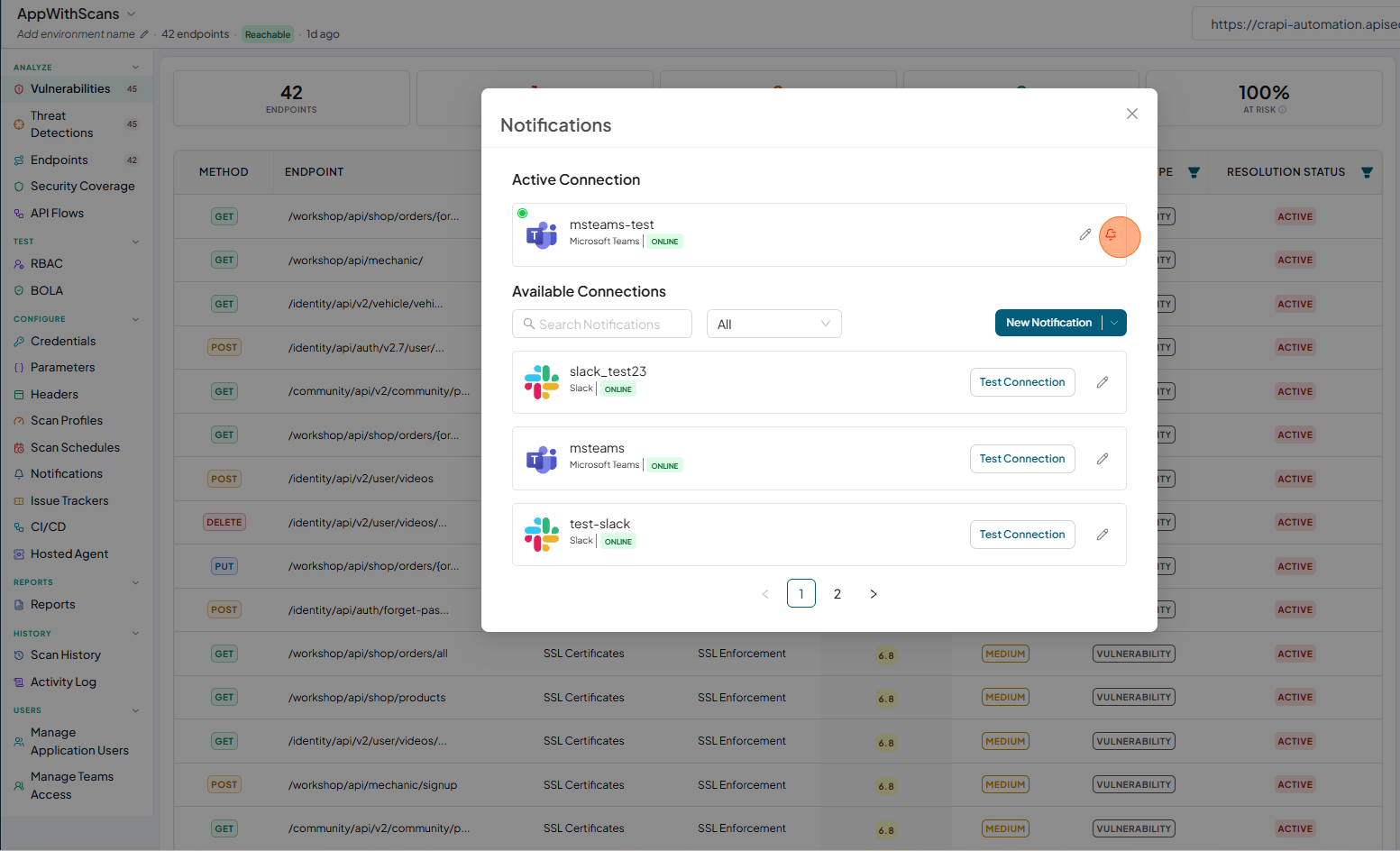
Task: Click the /identity/api/auth/forget-pas... endpoint text
Action: tap(368, 610)
